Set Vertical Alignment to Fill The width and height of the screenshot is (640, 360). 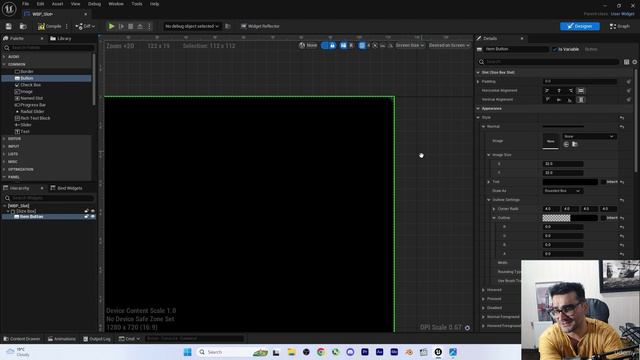click(581, 100)
